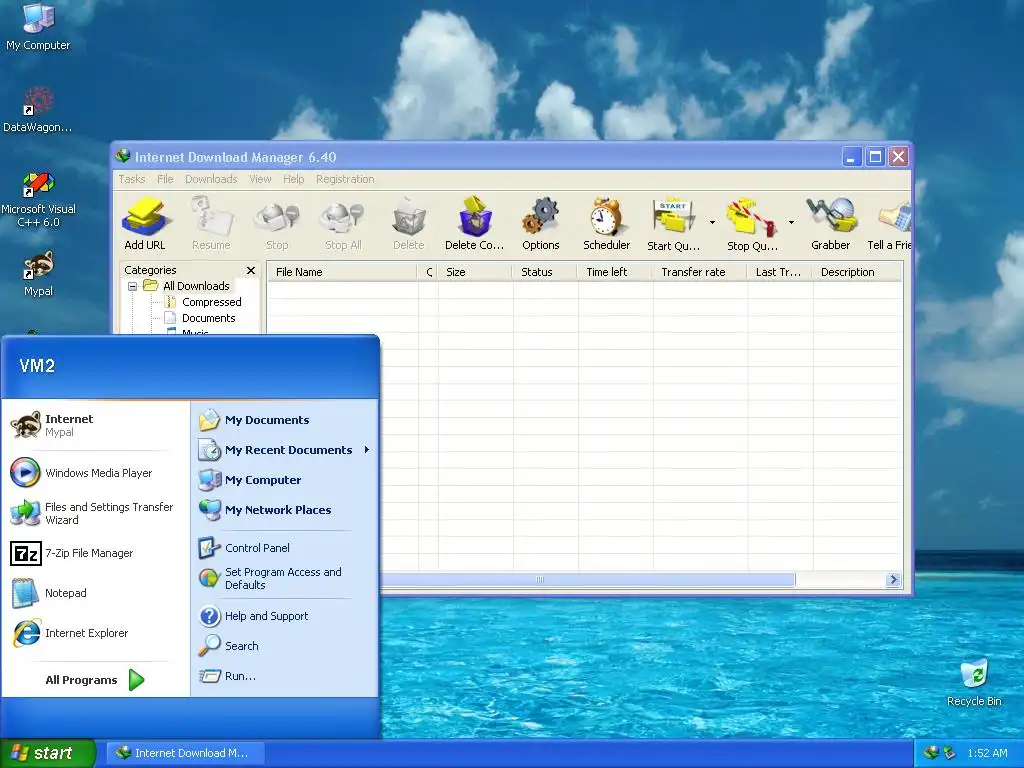Sort by Time left column header
The image size is (1024, 768).
pyautogui.click(x=615, y=272)
